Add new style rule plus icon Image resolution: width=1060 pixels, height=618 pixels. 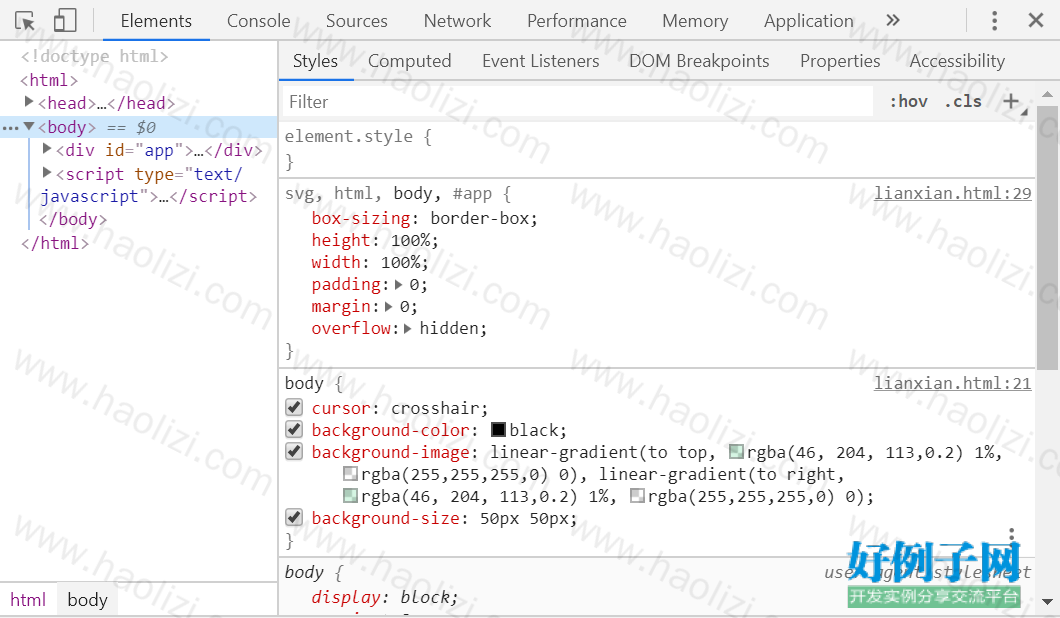coord(1011,101)
